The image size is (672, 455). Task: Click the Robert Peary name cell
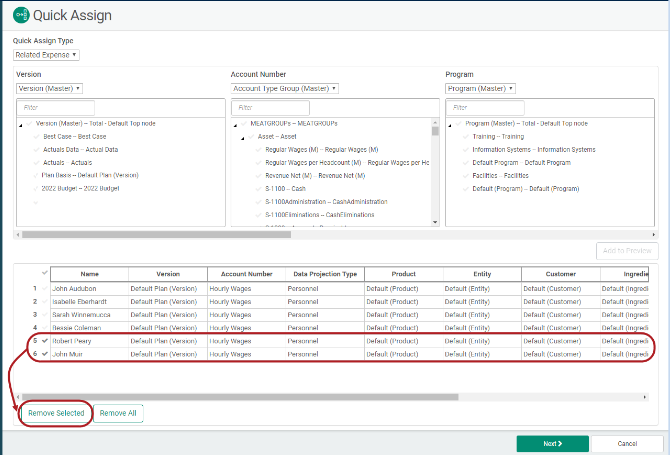(90, 341)
